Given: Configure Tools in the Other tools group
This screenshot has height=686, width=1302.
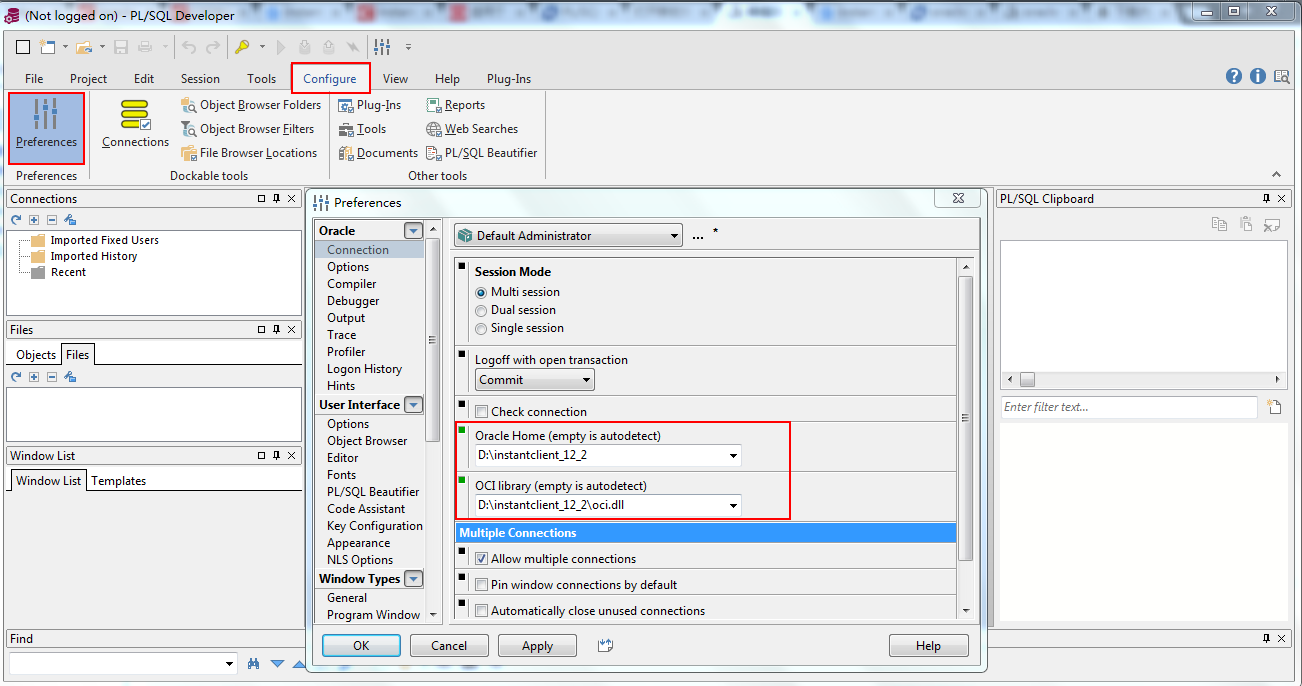Looking at the screenshot, I should point(362,129).
